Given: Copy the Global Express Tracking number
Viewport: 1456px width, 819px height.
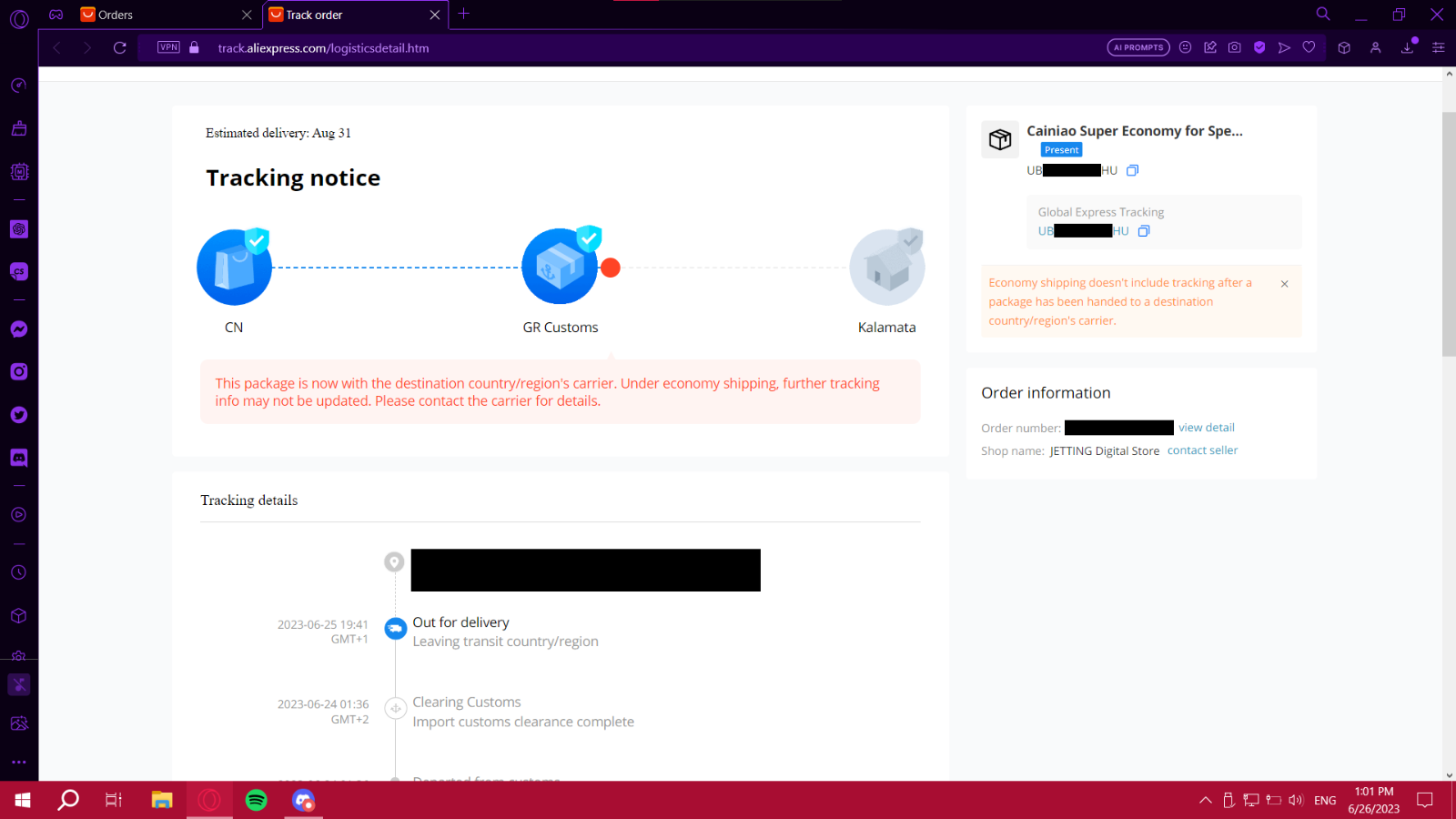Looking at the screenshot, I should click(x=1144, y=231).
